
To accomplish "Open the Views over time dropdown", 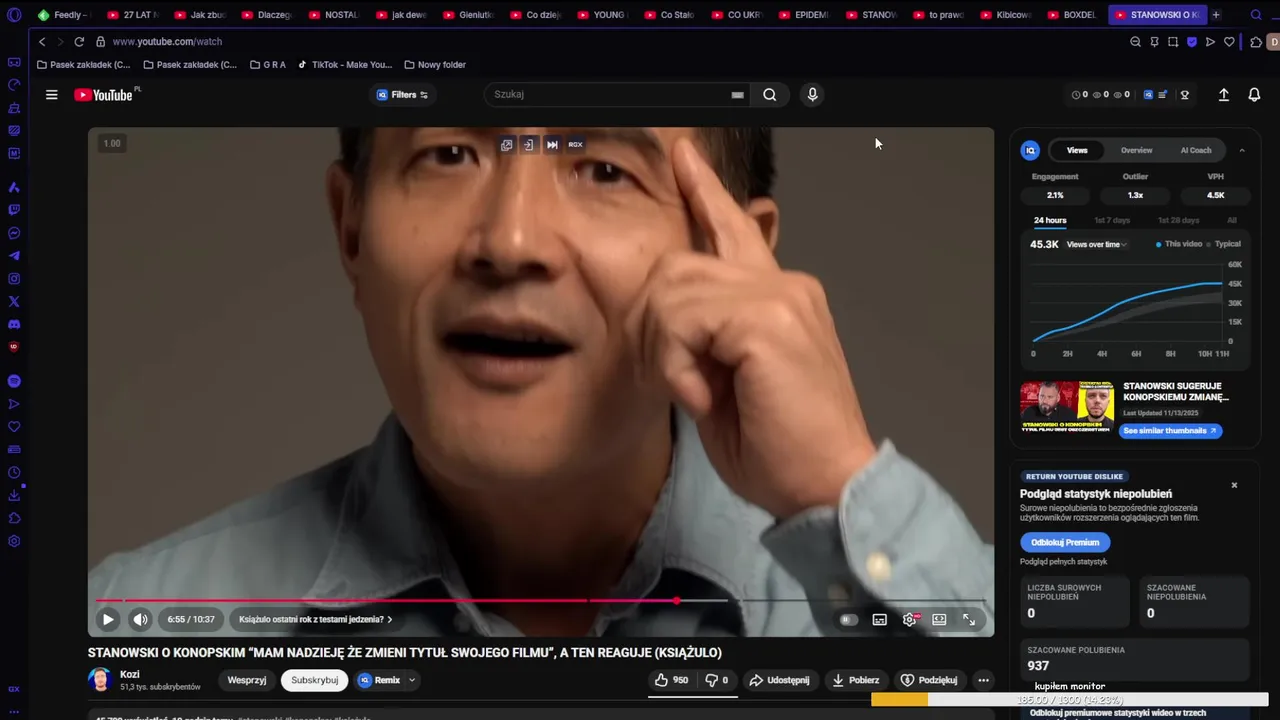I will tap(1096, 244).
